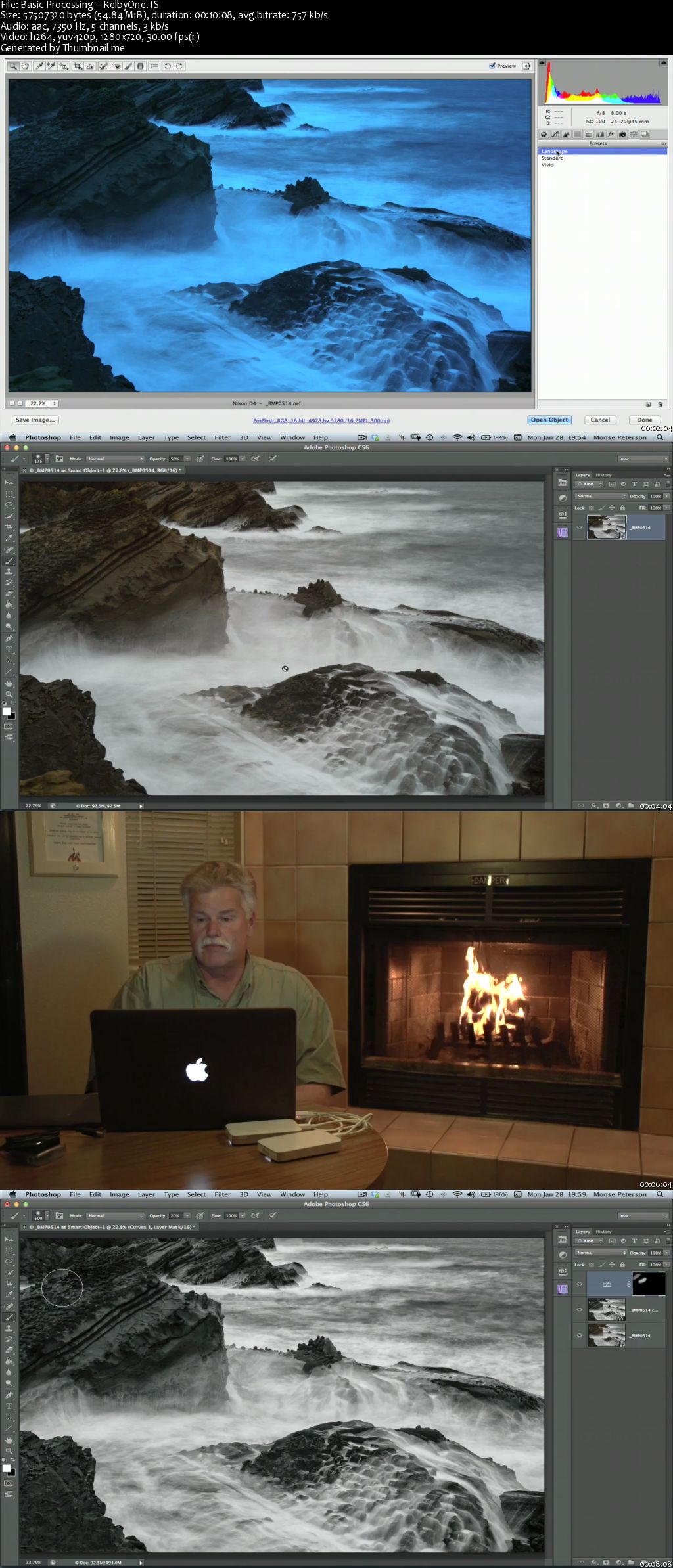
Task: Click foreground color swatch in 19:59 frame
Action: pos(7,1468)
